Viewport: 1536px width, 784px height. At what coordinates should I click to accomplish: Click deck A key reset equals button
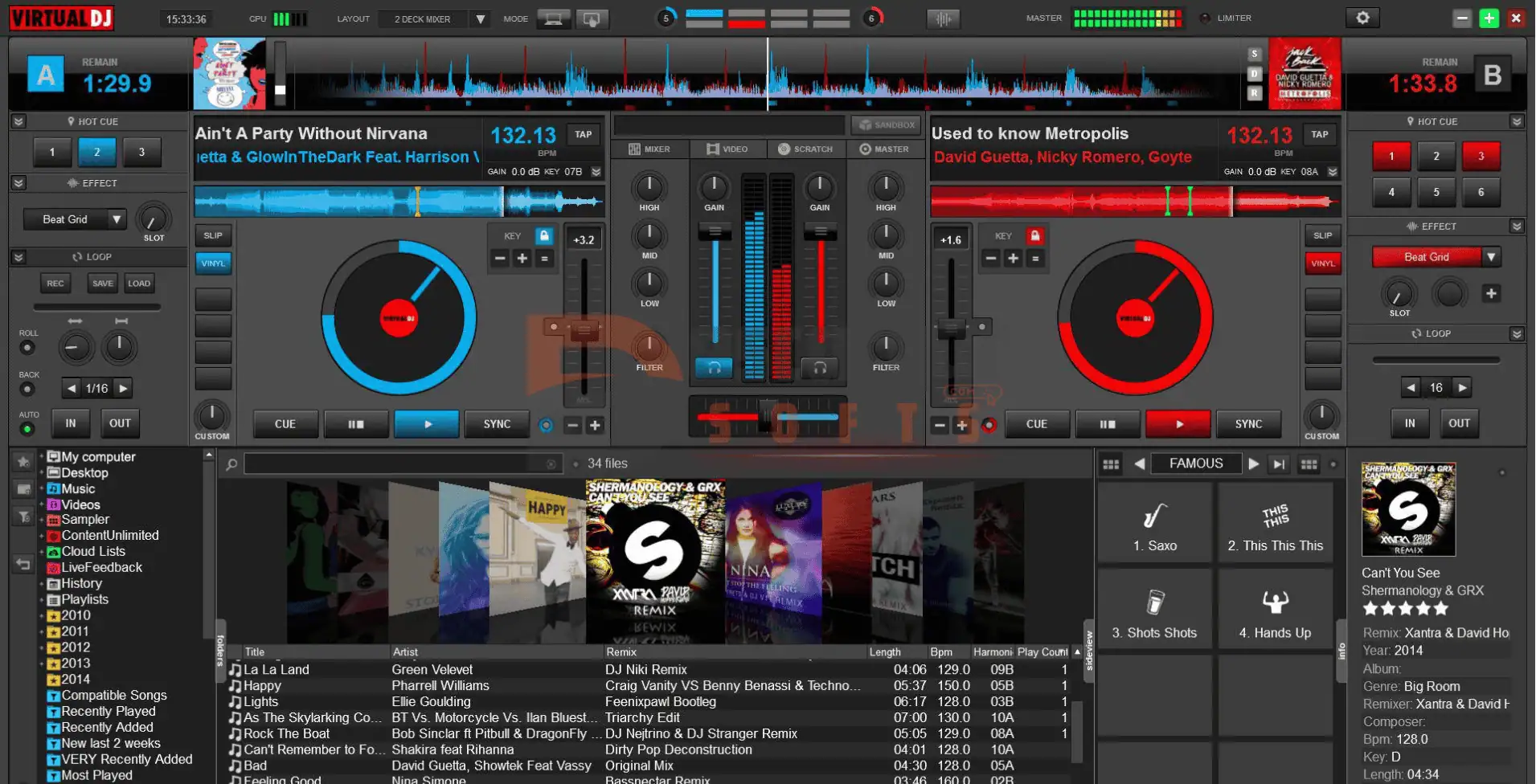[544, 258]
